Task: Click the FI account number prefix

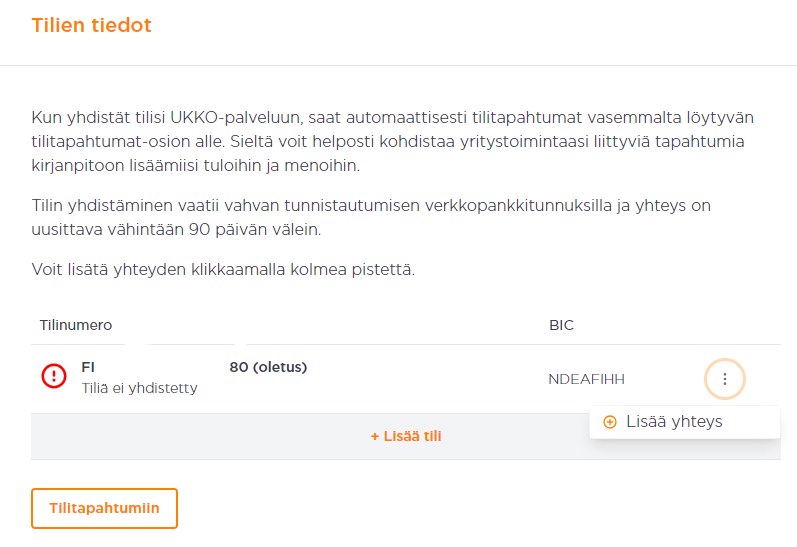Action: [88, 367]
